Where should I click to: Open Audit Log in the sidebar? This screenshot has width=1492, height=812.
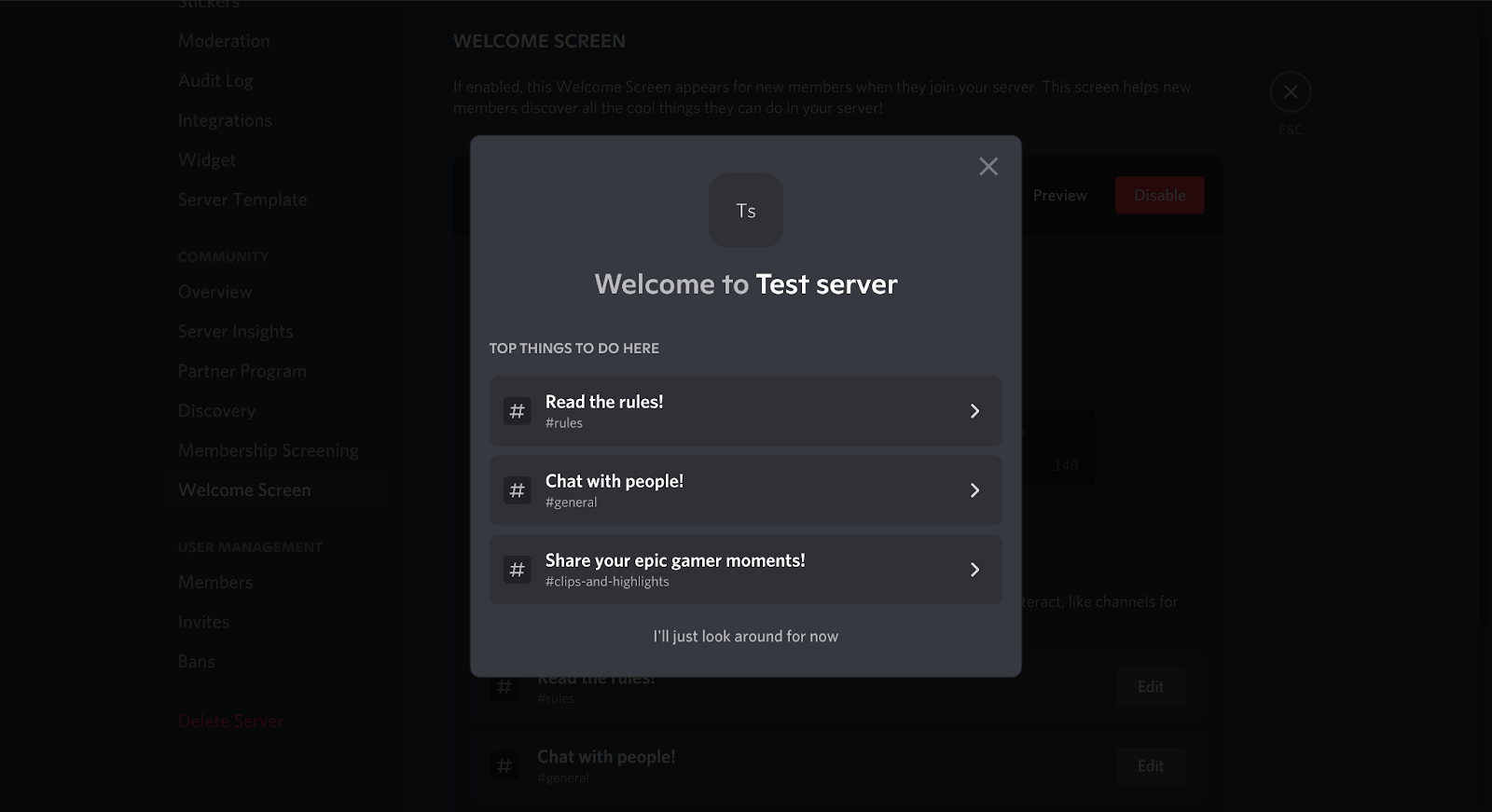(x=215, y=81)
